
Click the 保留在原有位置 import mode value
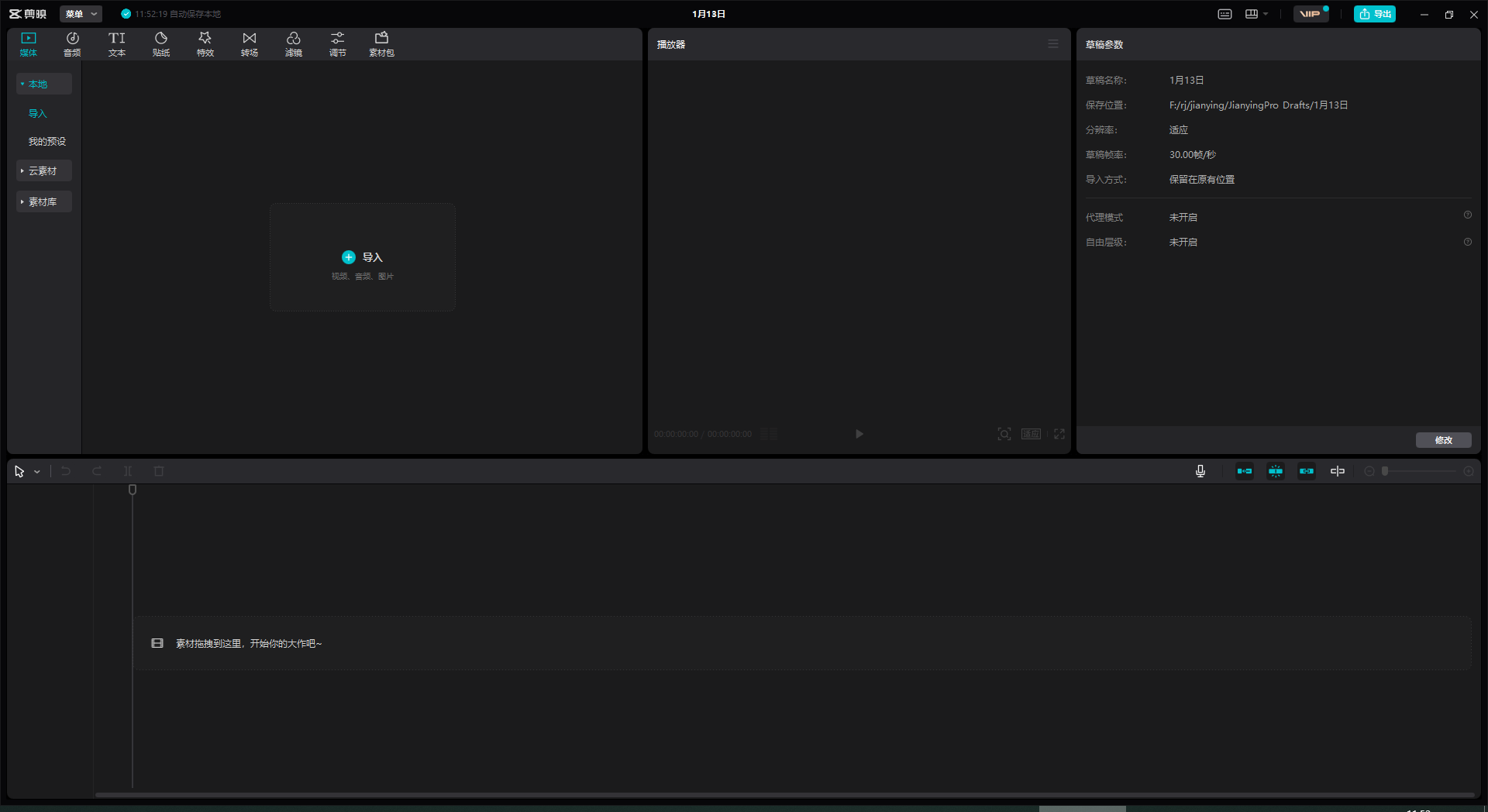[1202, 179]
